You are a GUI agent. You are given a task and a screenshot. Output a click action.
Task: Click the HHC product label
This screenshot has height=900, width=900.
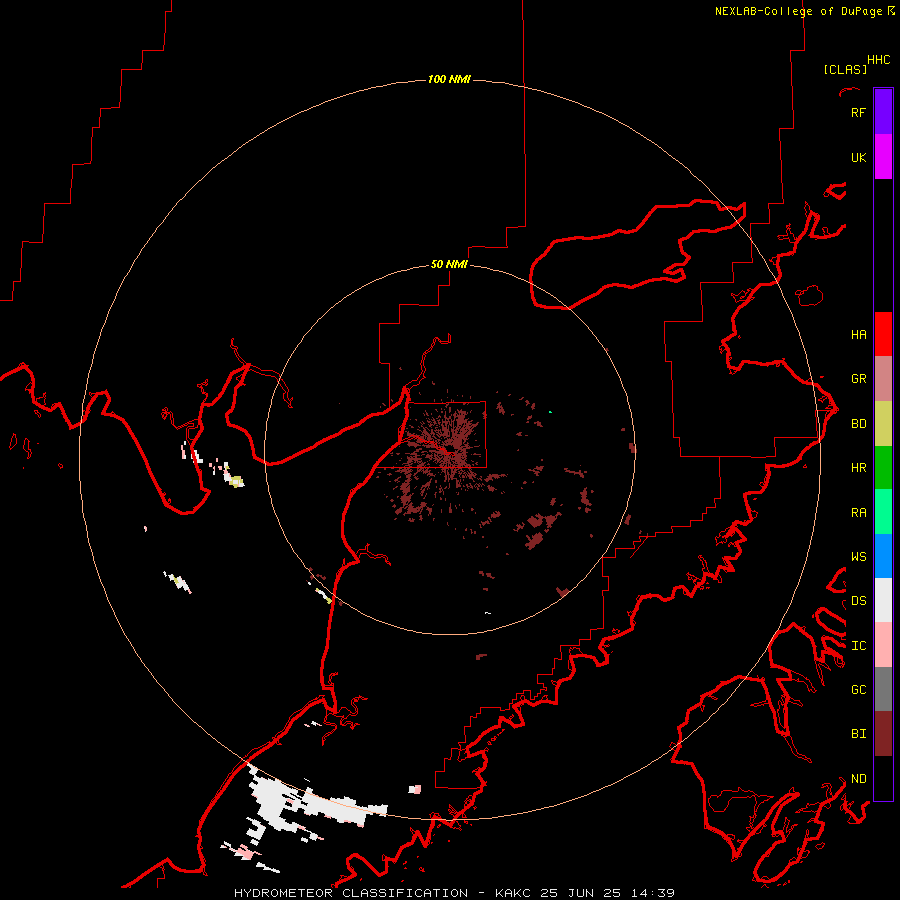coord(878,60)
